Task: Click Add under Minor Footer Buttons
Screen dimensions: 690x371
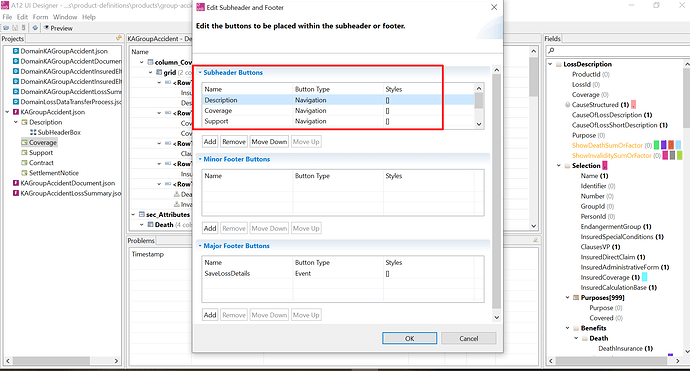Action: pos(210,228)
